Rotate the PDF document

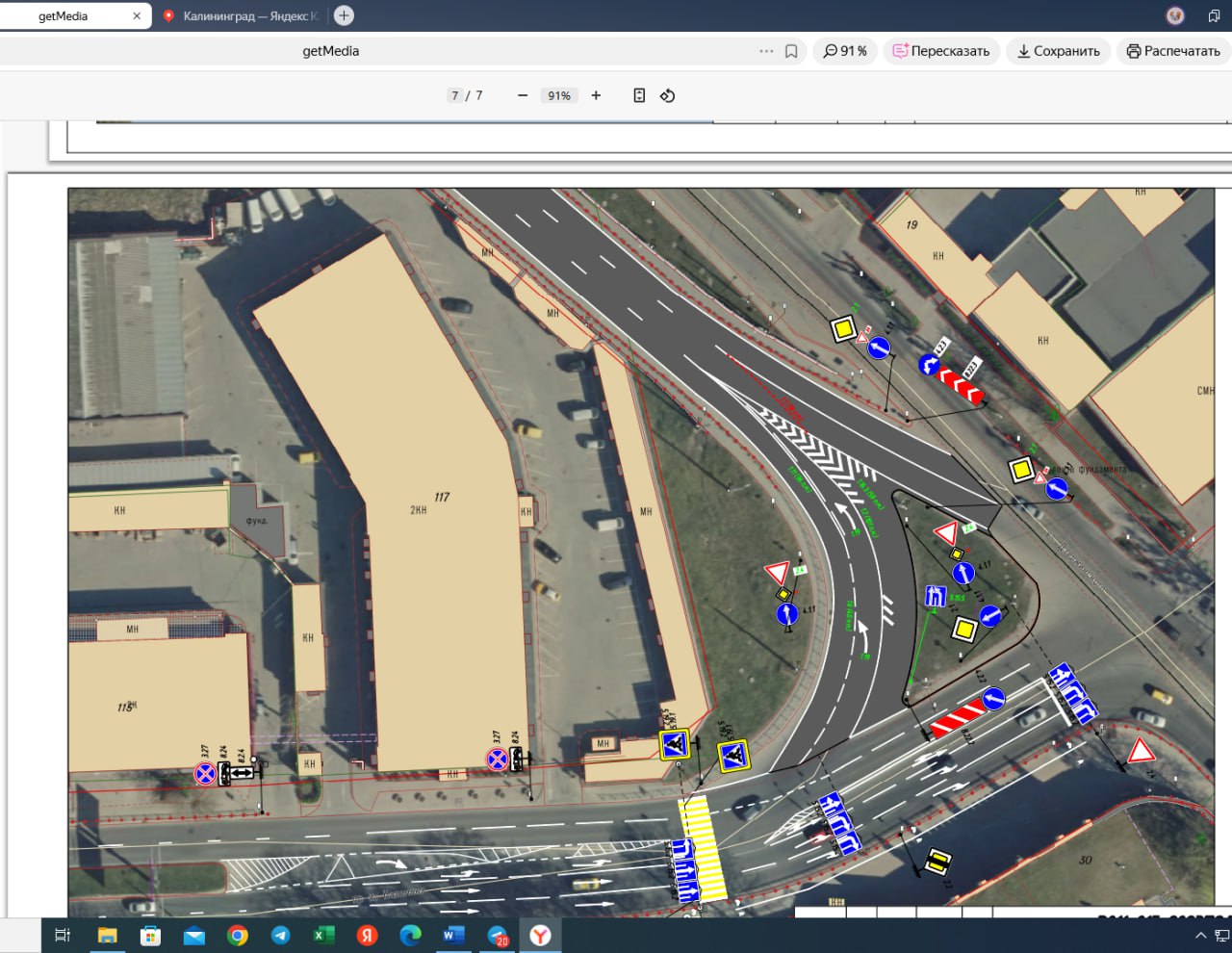coord(667,95)
